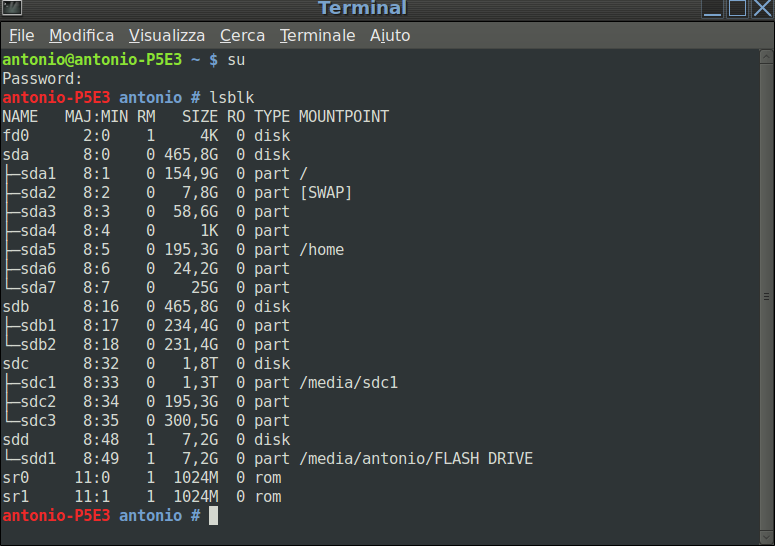Click the Terminal title bar text
The width and height of the screenshot is (775, 546).
[x=362, y=9]
